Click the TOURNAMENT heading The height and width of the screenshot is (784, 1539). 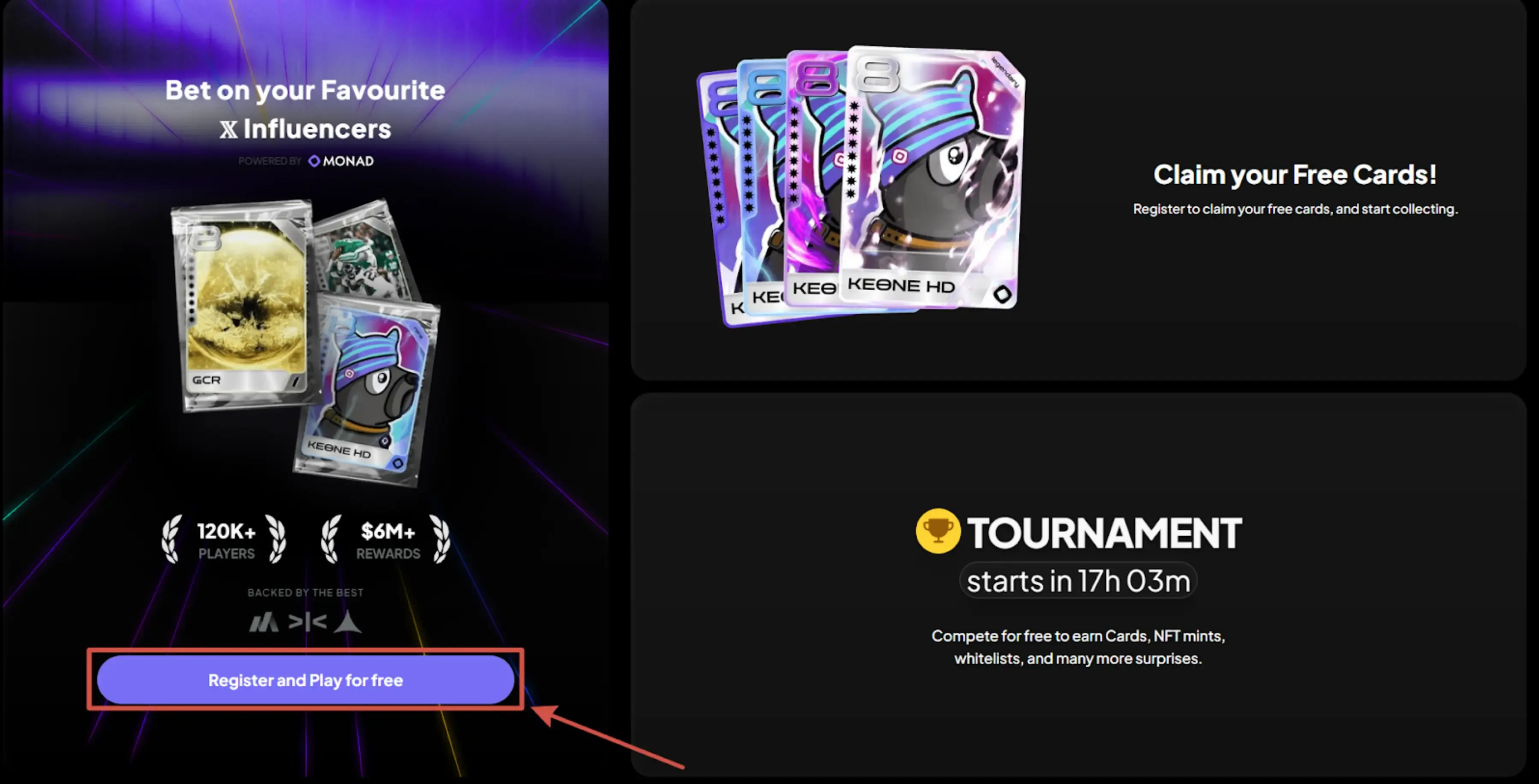pyautogui.click(x=1104, y=533)
